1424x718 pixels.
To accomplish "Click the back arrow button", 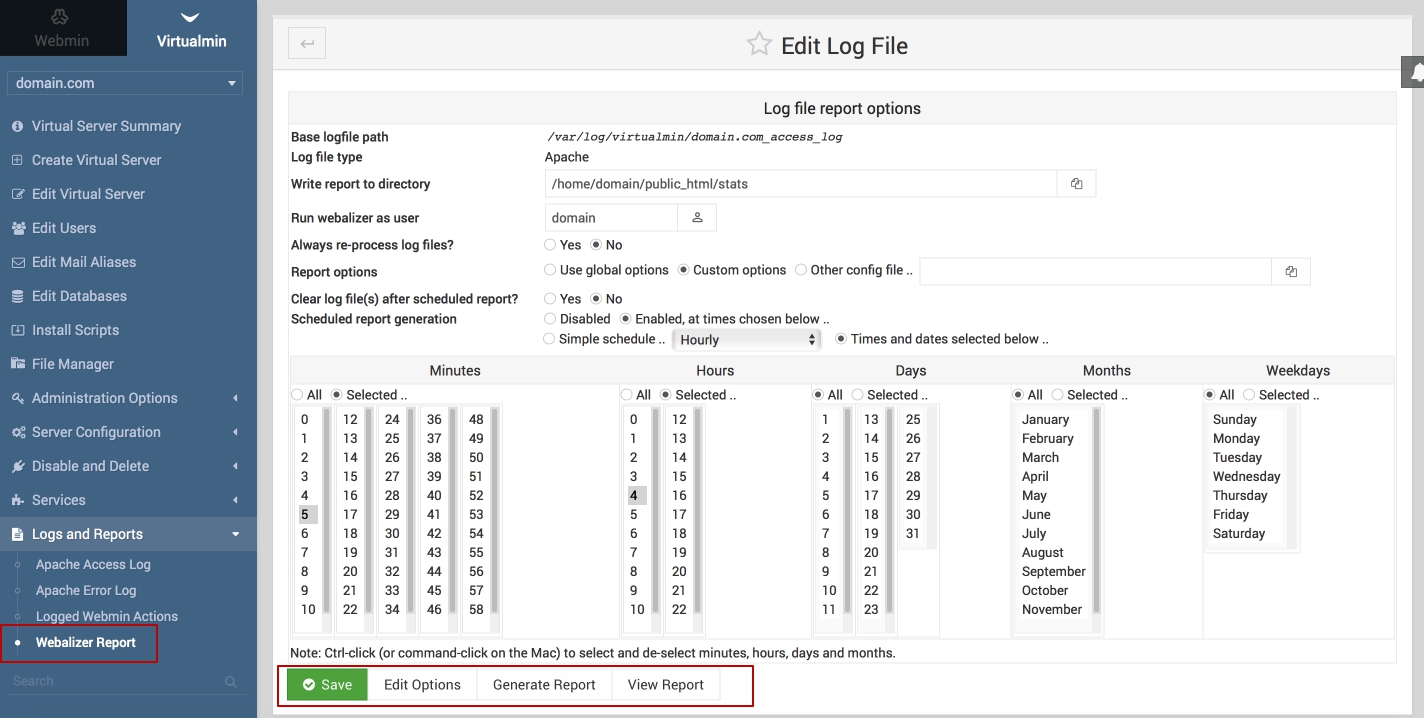I will [x=307, y=43].
